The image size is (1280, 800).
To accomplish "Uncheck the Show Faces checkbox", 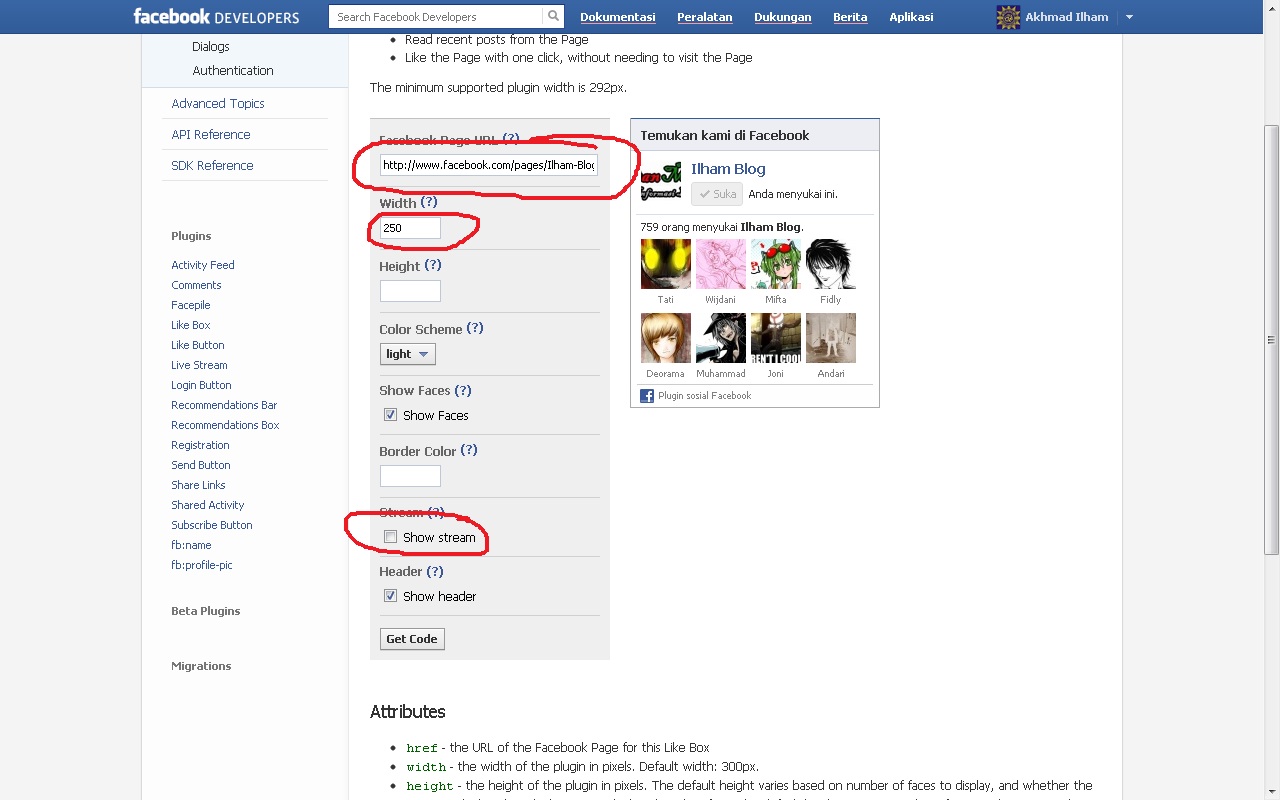I will [390, 414].
